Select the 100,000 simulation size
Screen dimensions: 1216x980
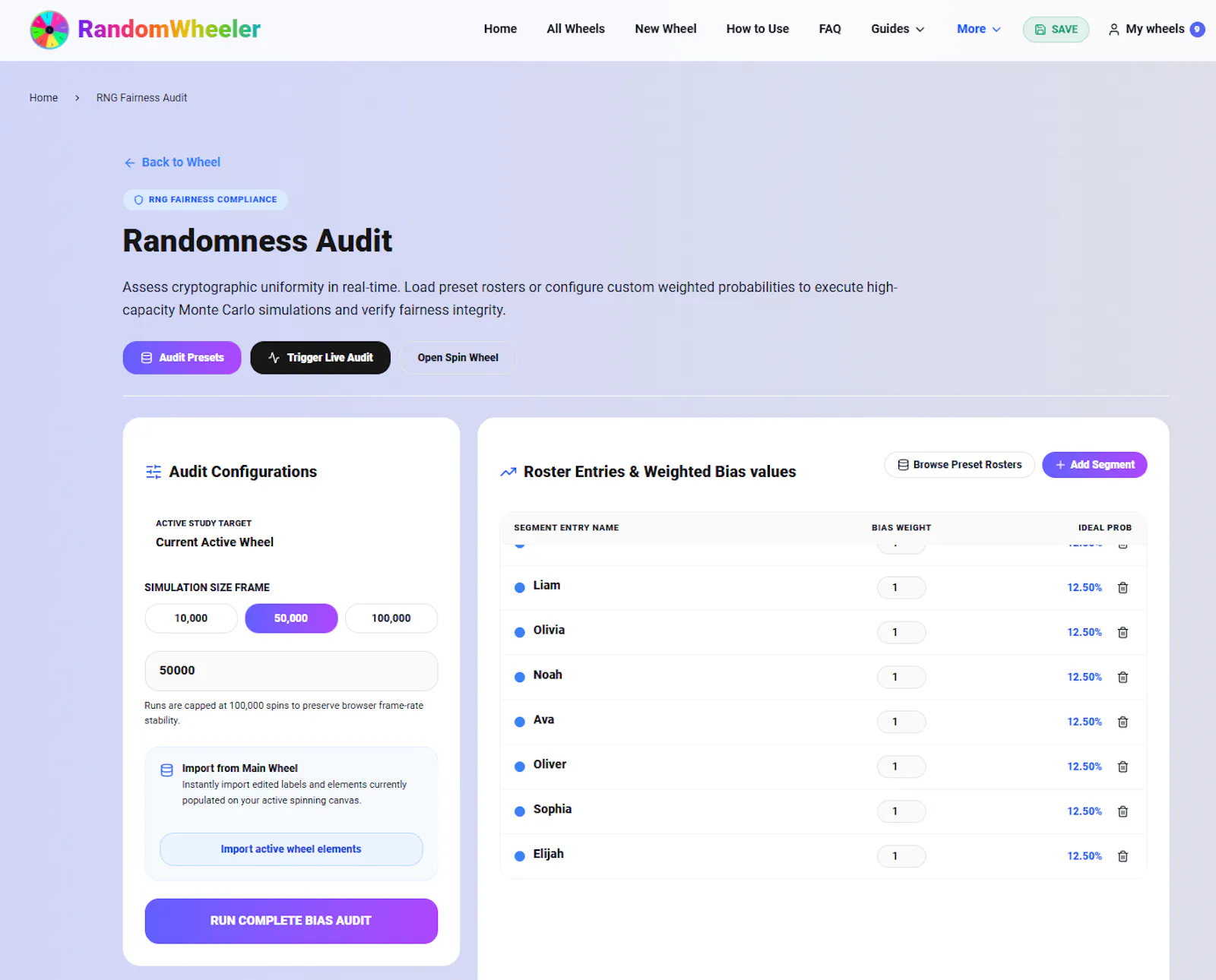391,618
